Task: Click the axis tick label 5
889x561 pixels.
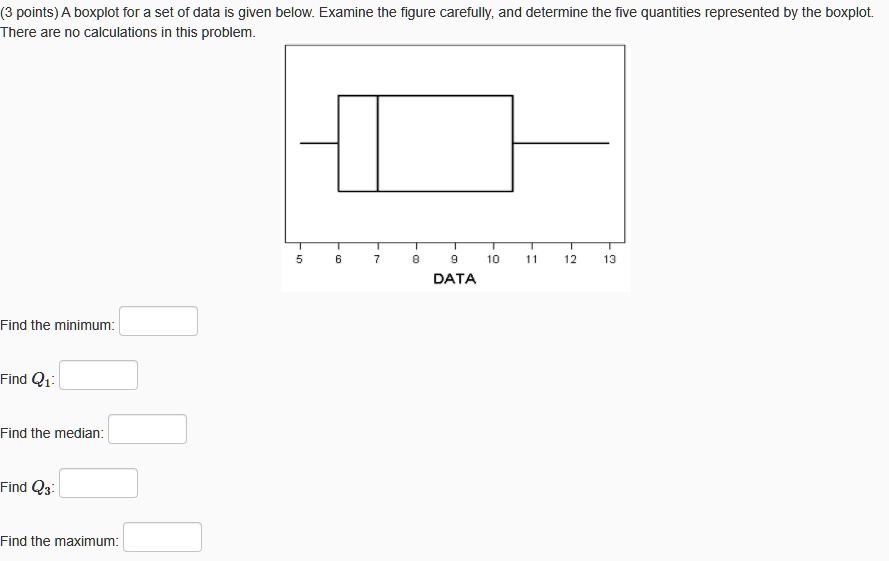Action: click(299, 259)
